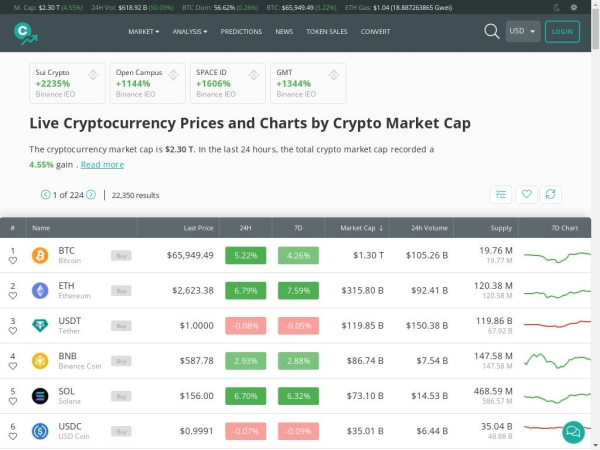The height and width of the screenshot is (450, 600).
Task: Favorite USDT with heart toggle
Action: click(x=13, y=331)
